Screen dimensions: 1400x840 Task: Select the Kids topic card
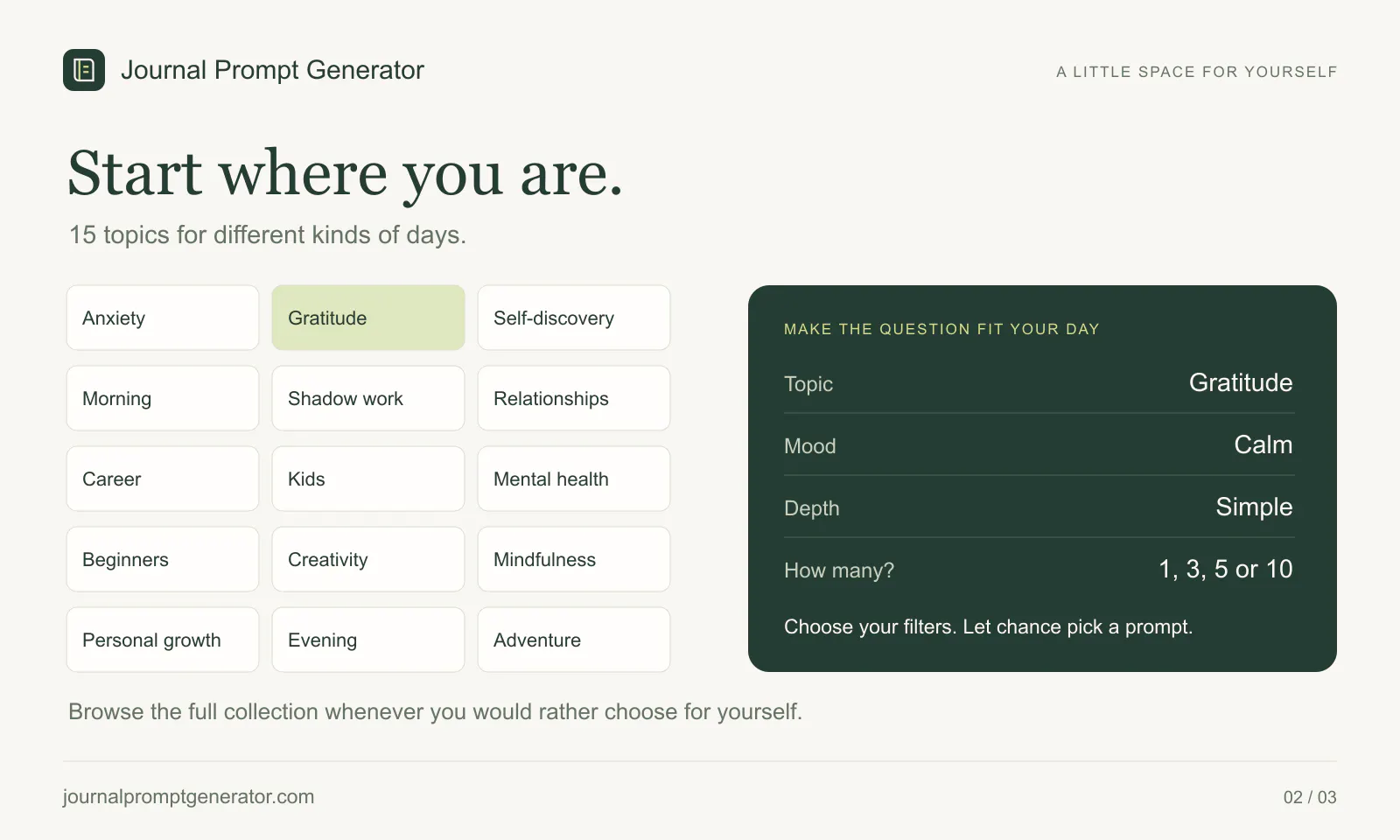click(x=368, y=479)
